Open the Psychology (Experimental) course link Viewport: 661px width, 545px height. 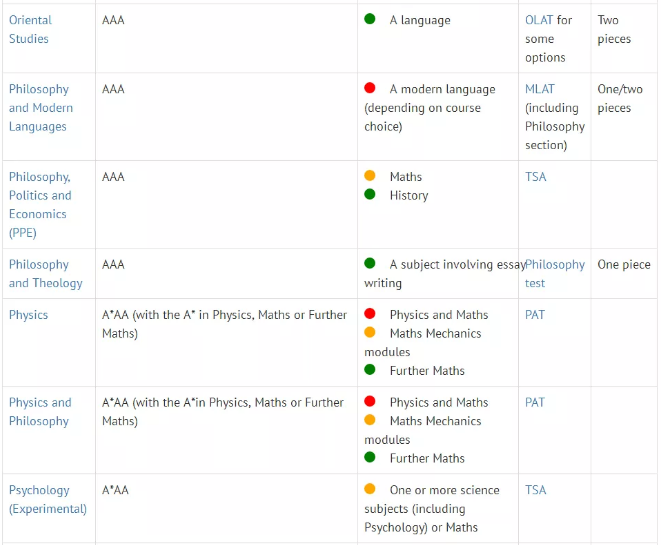47,499
